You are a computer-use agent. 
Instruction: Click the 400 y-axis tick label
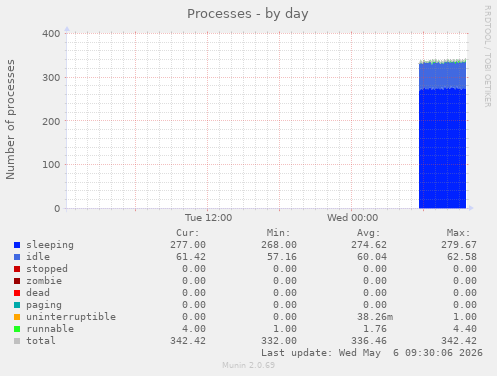pyautogui.click(x=51, y=34)
